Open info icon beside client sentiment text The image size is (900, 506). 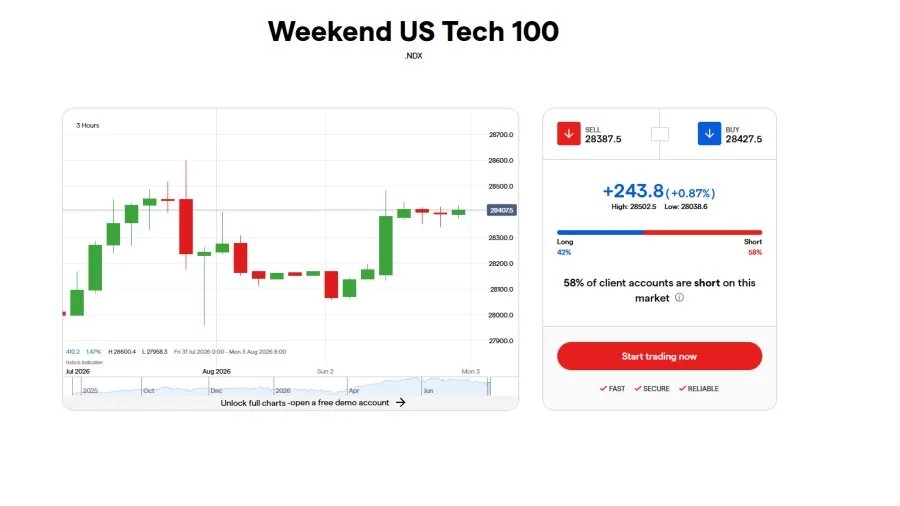tap(679, 298)
